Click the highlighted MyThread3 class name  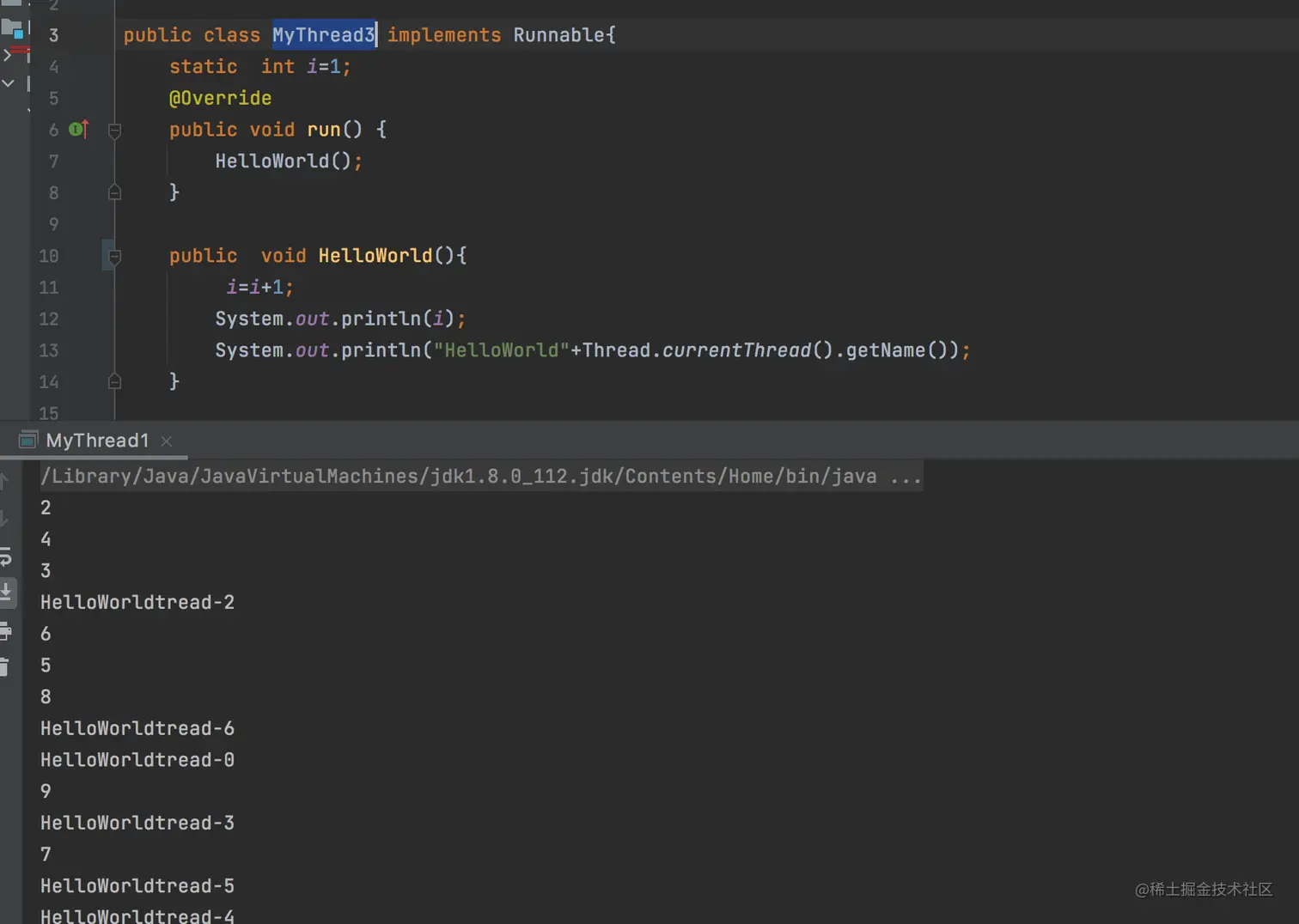tap(324, 35)
